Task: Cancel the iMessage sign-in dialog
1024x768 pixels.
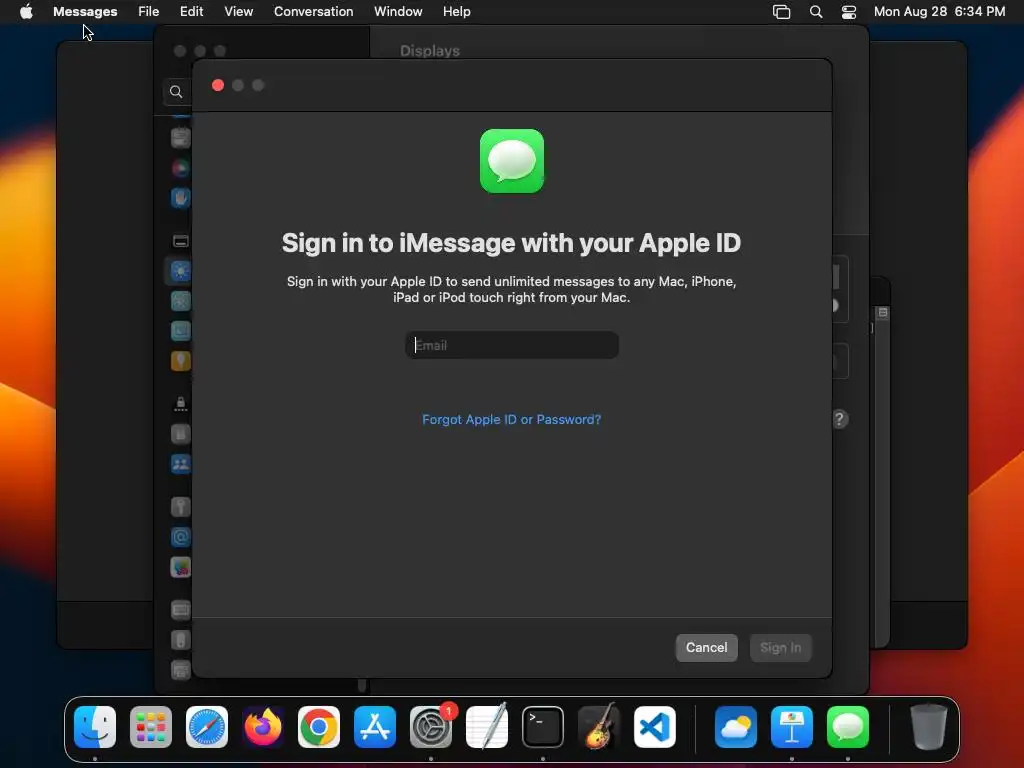Action: (x=706, y=647)
